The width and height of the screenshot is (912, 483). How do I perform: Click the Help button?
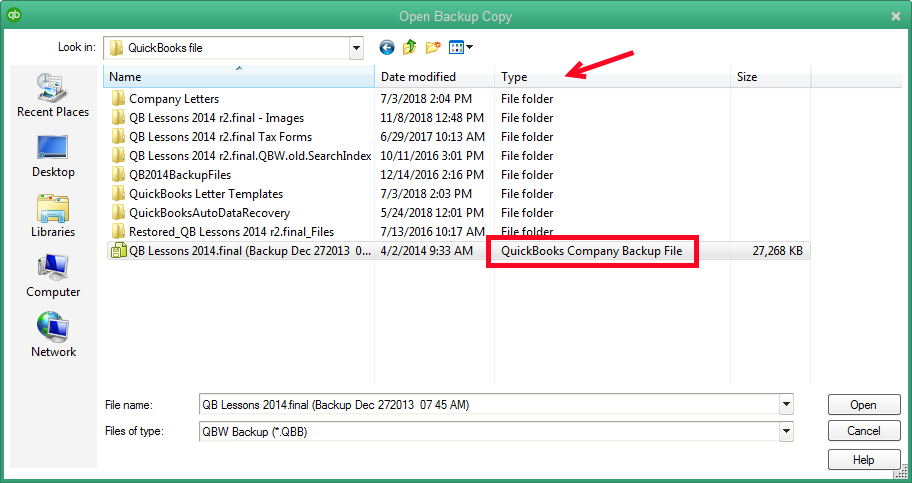click(x=864, y=460)
